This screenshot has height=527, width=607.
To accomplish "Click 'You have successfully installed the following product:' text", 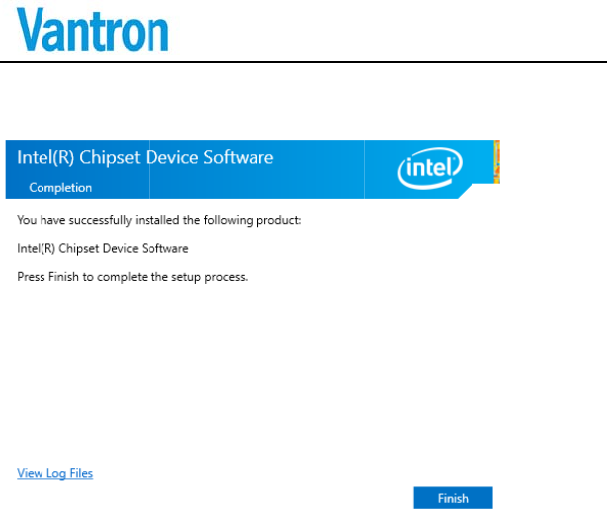I will (x=159, y=220).
